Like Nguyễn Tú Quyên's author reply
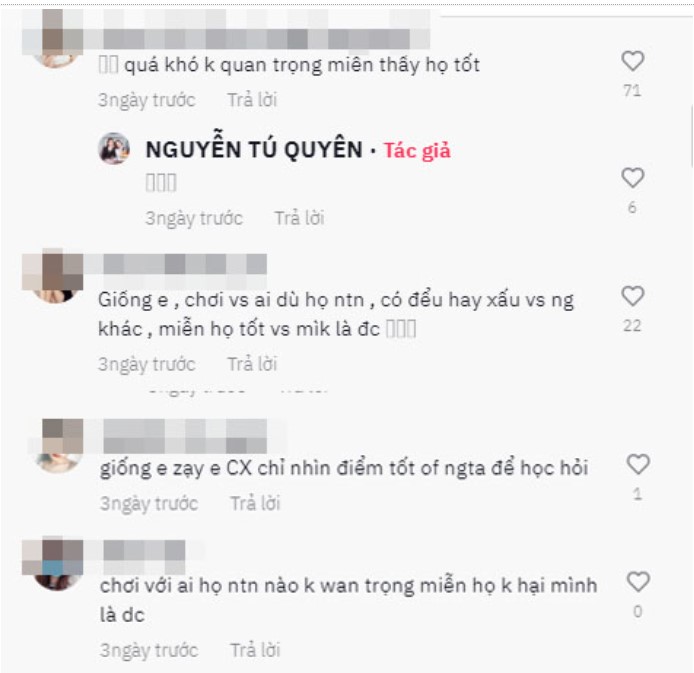 632,178
